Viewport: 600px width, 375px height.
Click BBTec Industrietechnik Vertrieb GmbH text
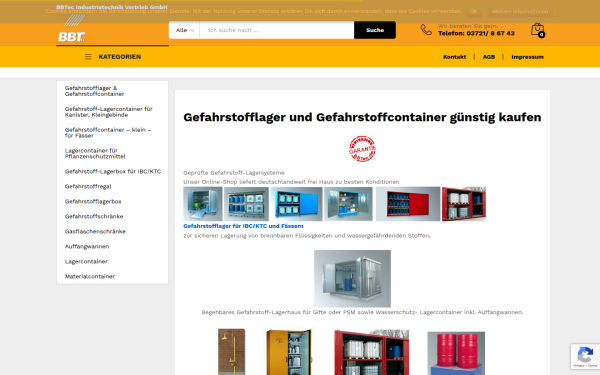pos(112,7)
